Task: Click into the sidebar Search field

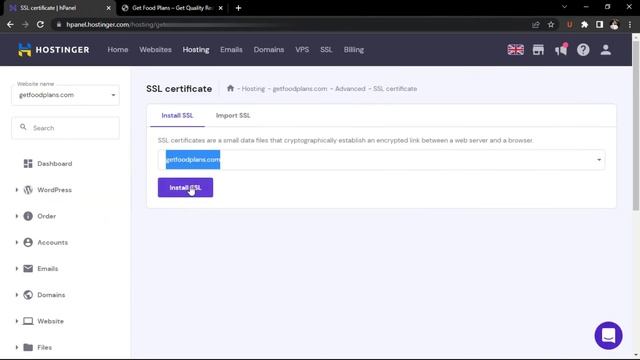Action: pyautogui.click(x=65, y=128)
